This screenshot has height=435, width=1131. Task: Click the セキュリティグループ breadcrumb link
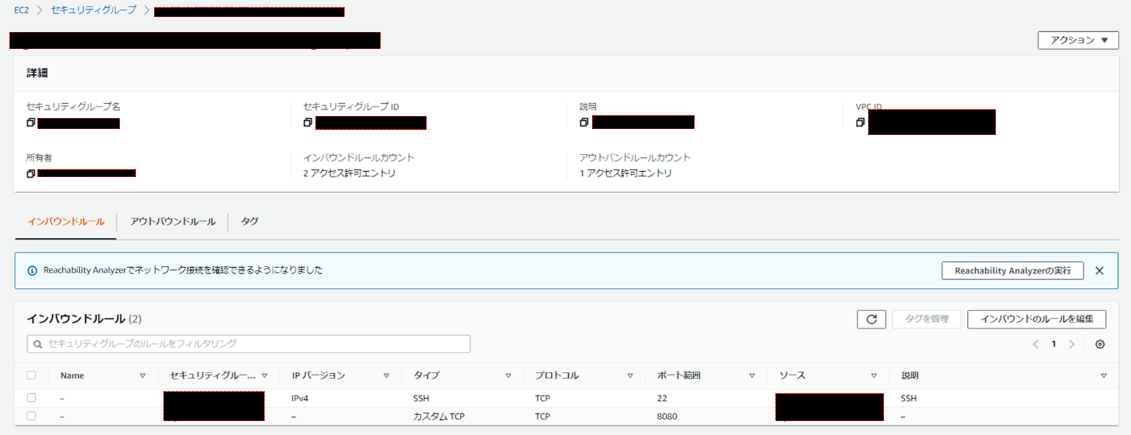coord(92,10)
